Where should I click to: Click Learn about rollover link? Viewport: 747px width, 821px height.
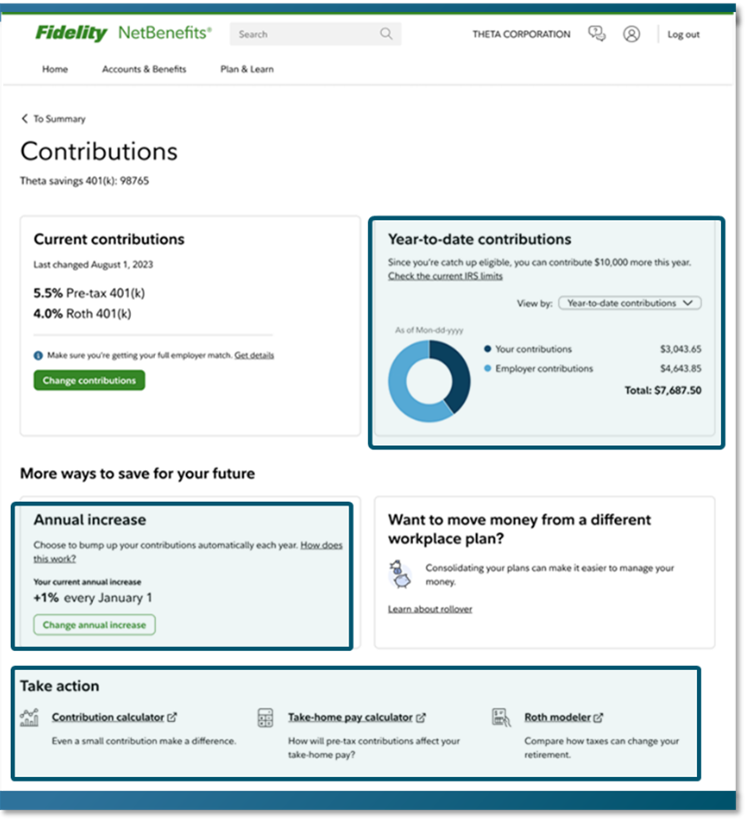point(430,609)
